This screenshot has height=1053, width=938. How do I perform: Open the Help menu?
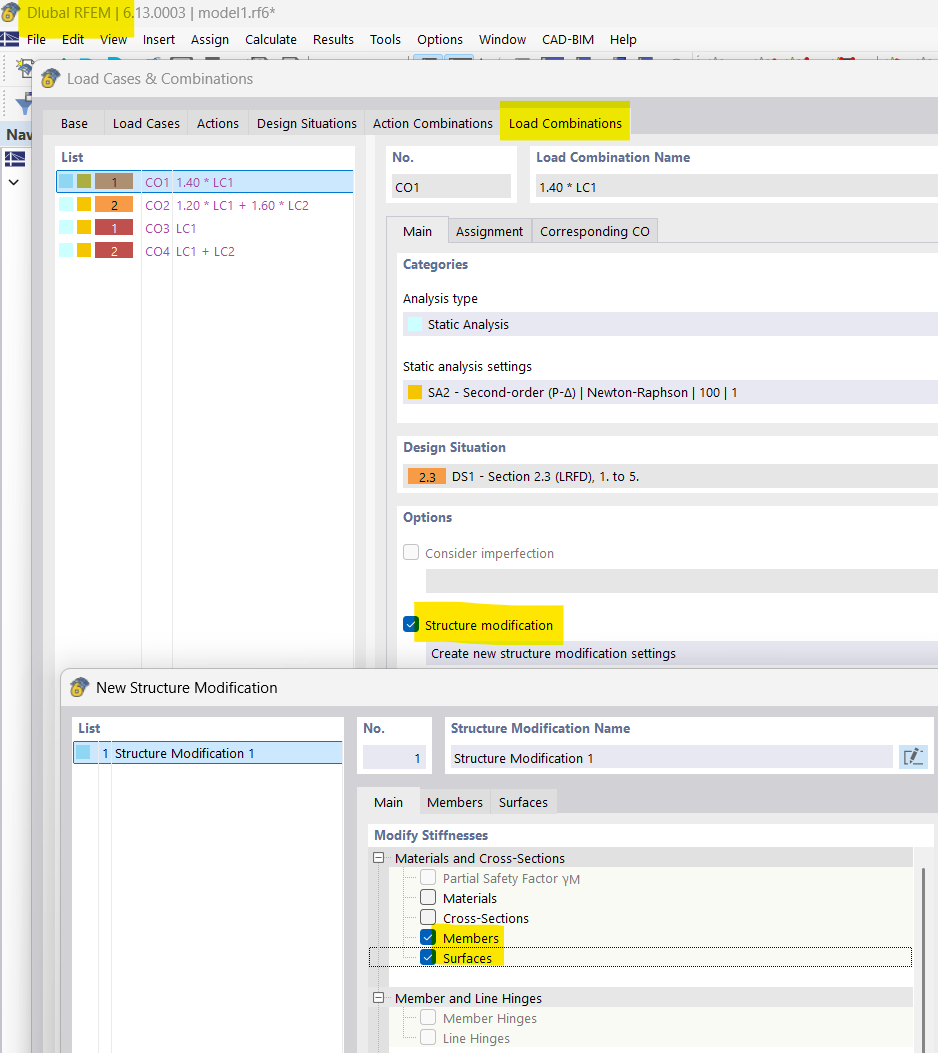tap(623, 40)
